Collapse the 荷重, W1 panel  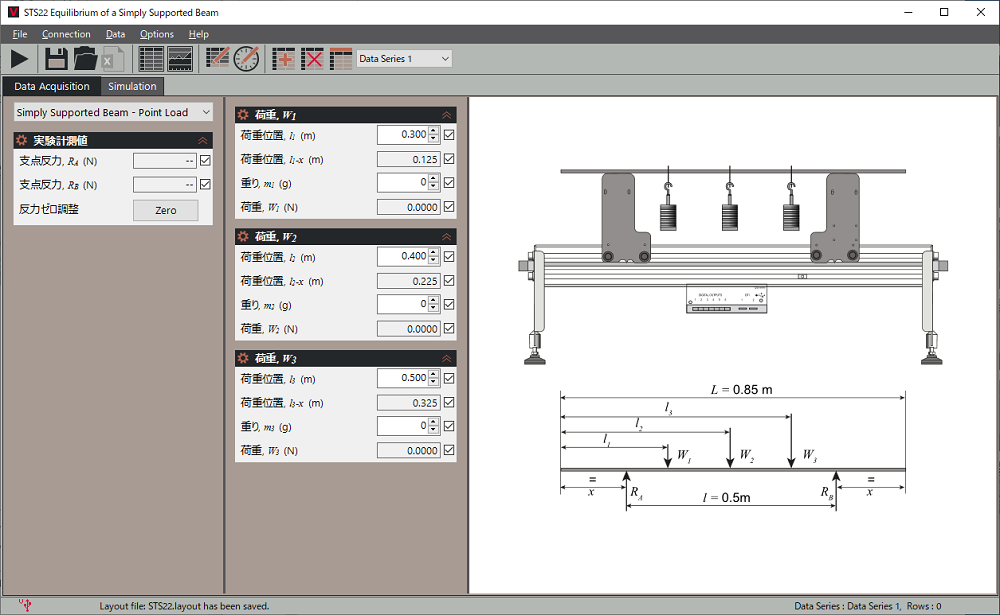pos(446,115)
